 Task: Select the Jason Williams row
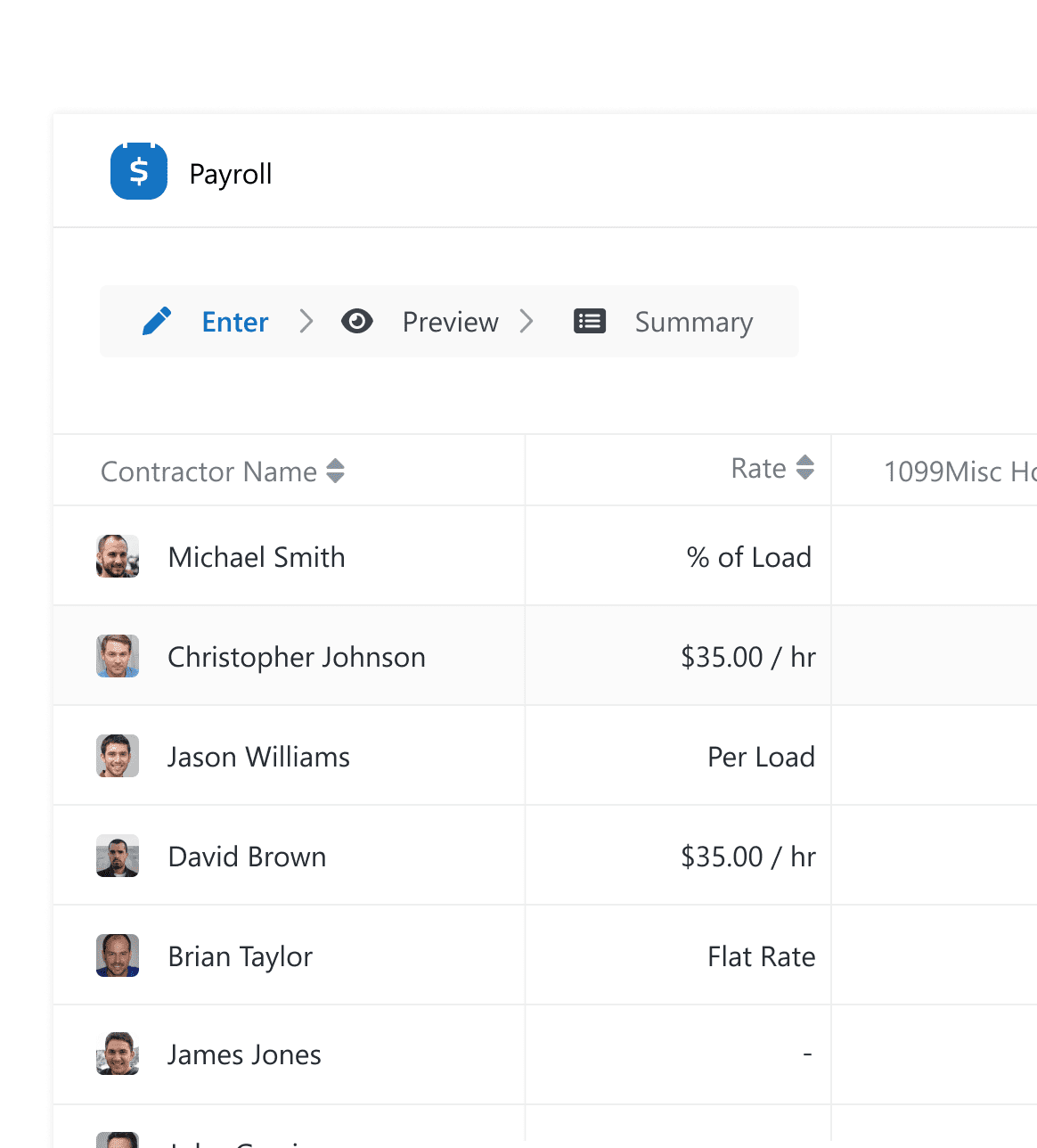tap(258, 756)
